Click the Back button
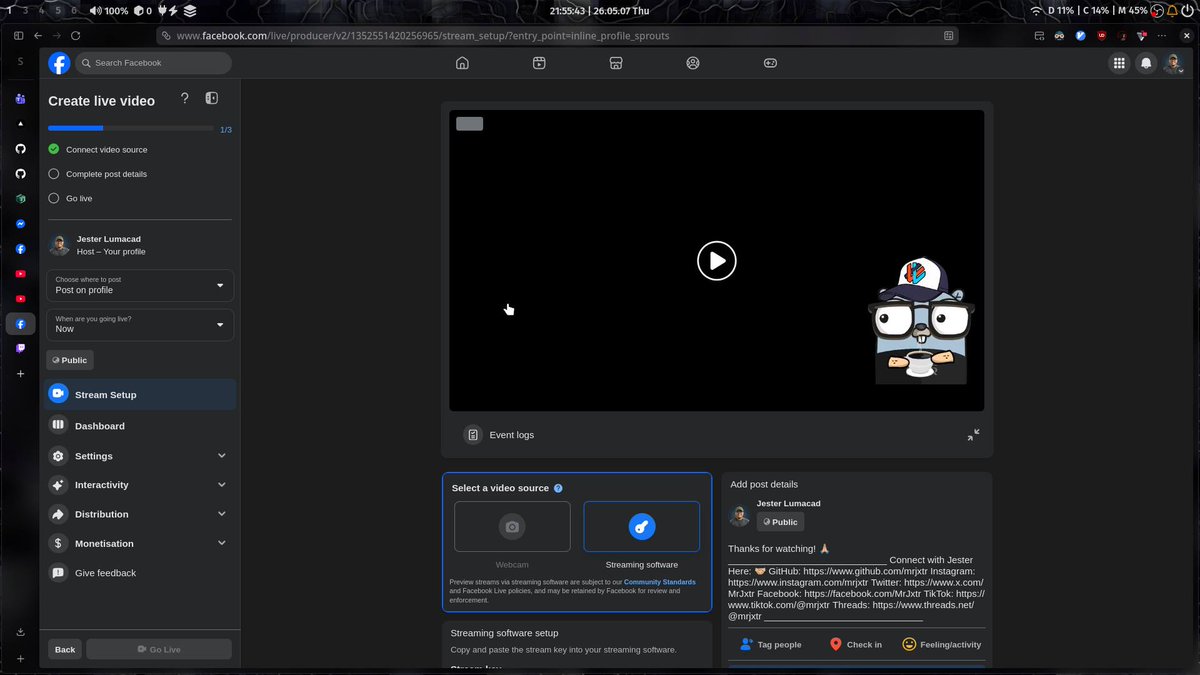Viewport: 1200px width, 675px height. tap(65, 649)
